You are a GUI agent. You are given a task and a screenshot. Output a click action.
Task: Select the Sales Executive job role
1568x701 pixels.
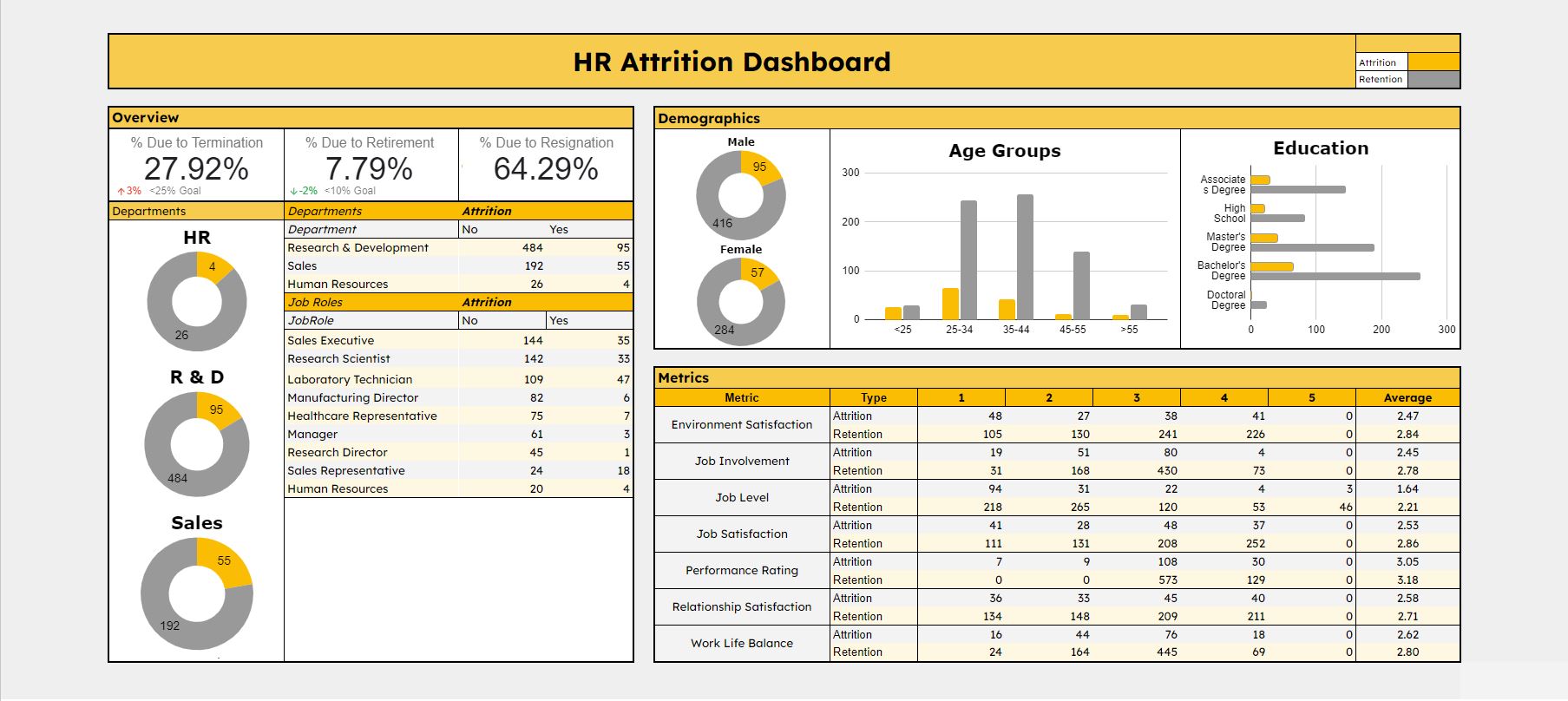pos(331,340)
